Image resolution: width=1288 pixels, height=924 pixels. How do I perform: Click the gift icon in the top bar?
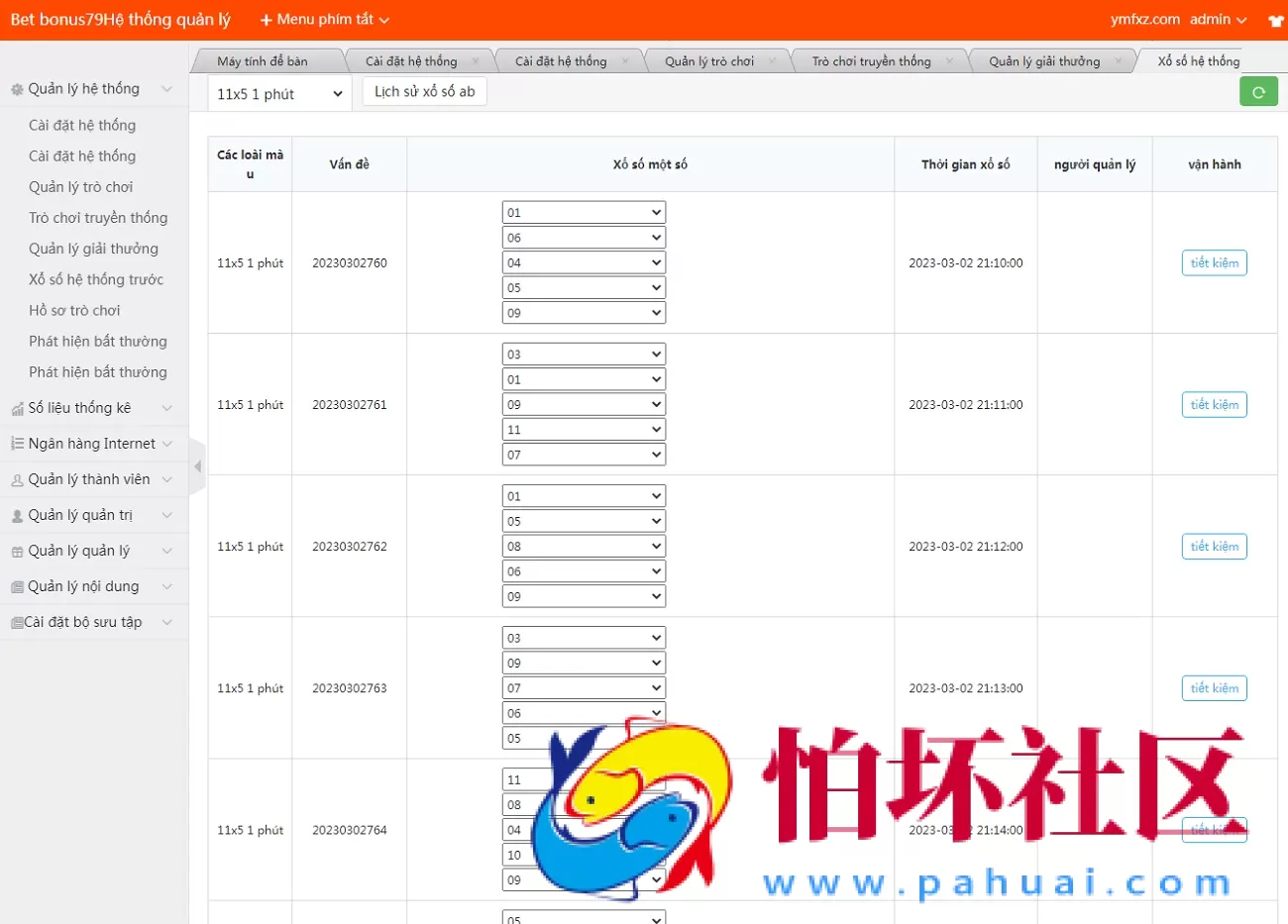coord(1275,19)
